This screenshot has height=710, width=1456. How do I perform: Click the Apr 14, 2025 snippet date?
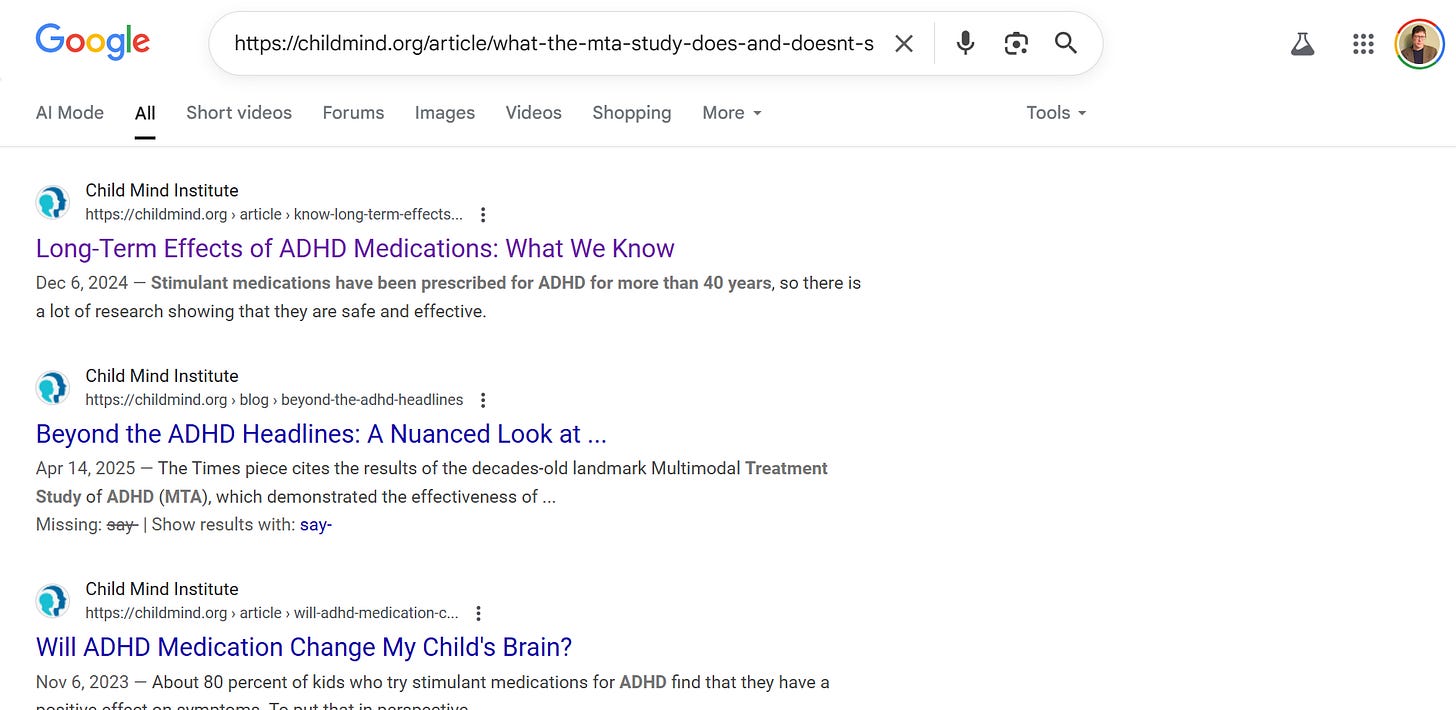[x=85, y=468]
